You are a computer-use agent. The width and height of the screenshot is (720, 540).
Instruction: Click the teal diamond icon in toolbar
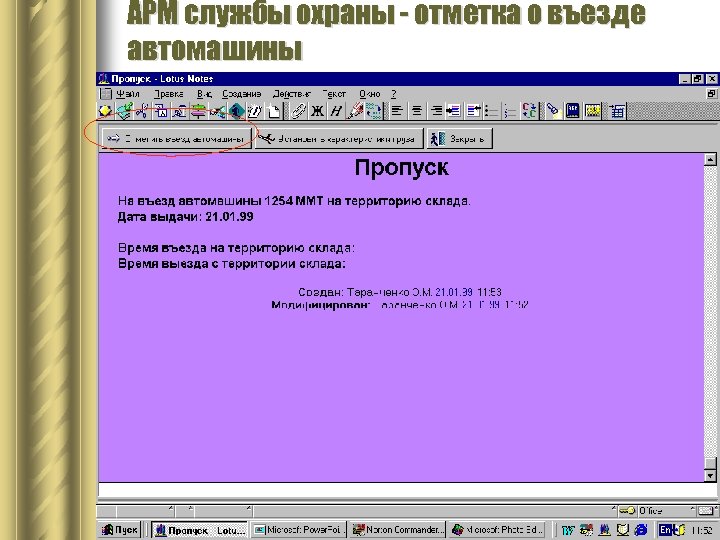pos(237,111)
